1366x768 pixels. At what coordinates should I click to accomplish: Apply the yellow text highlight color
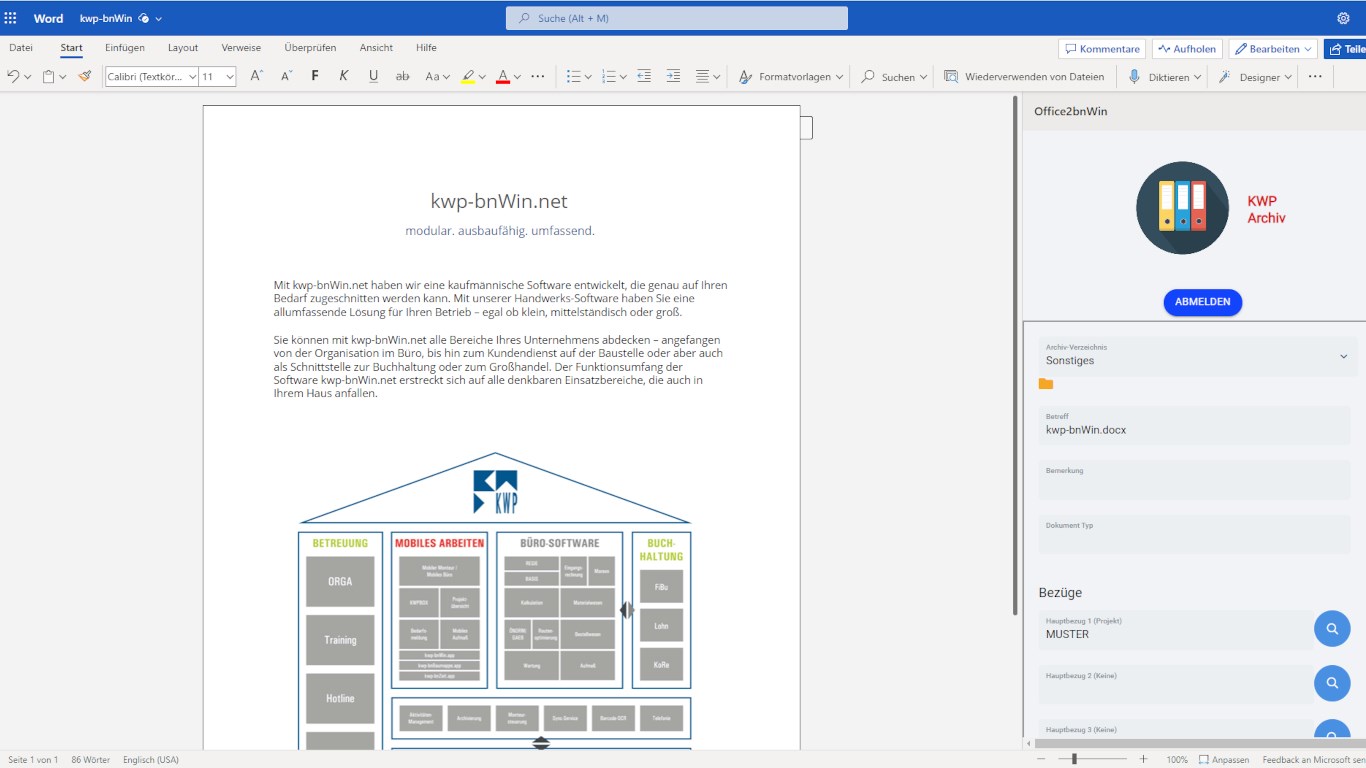(468, 76)
